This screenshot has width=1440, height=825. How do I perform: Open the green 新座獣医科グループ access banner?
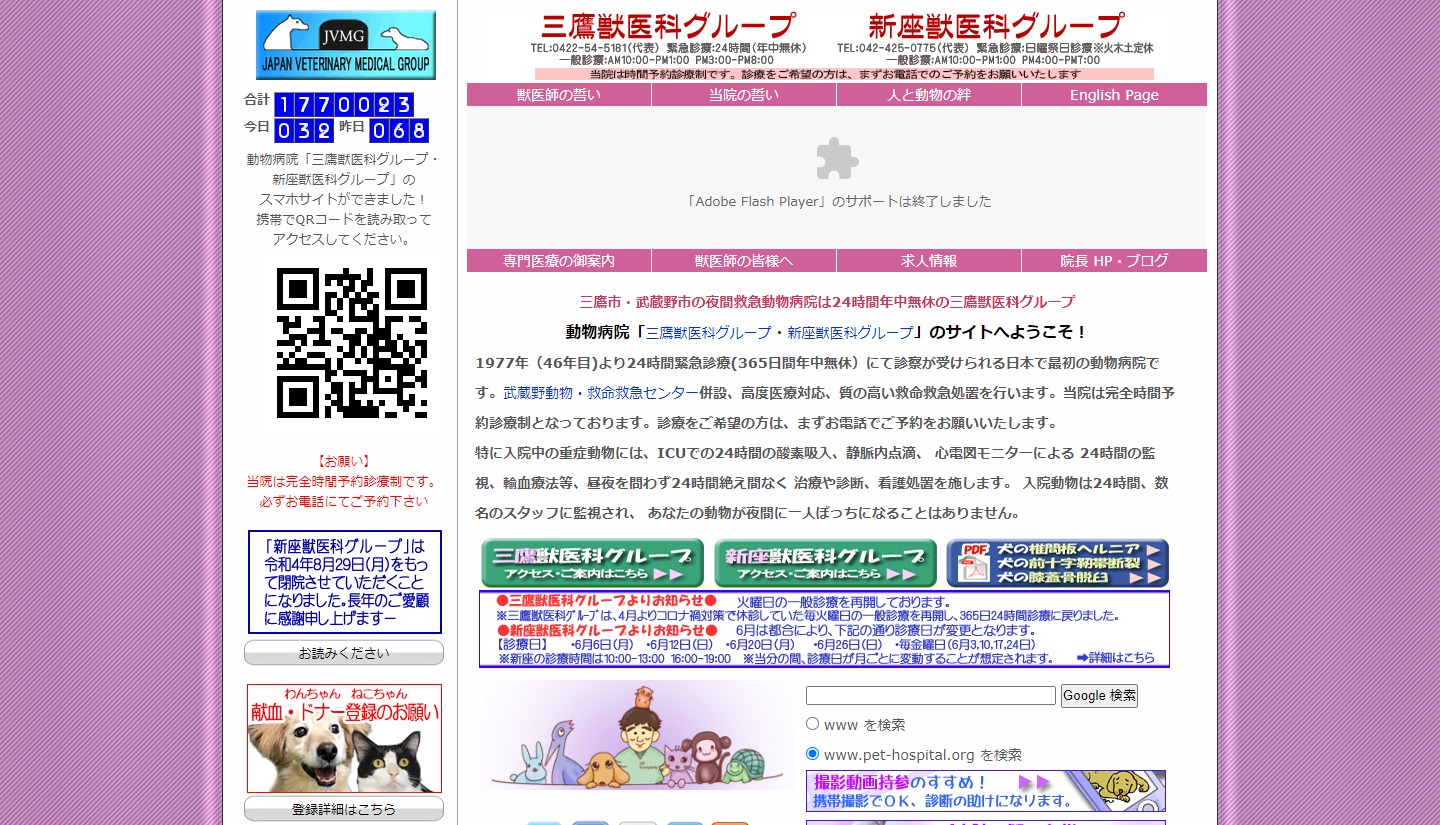[x=825, y=563]
